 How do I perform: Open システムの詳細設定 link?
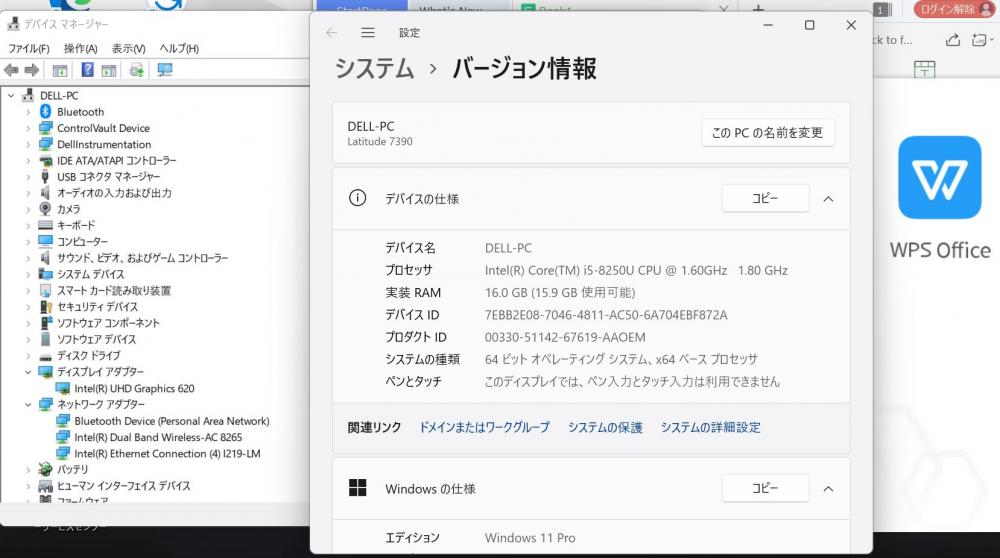point(710,427)
